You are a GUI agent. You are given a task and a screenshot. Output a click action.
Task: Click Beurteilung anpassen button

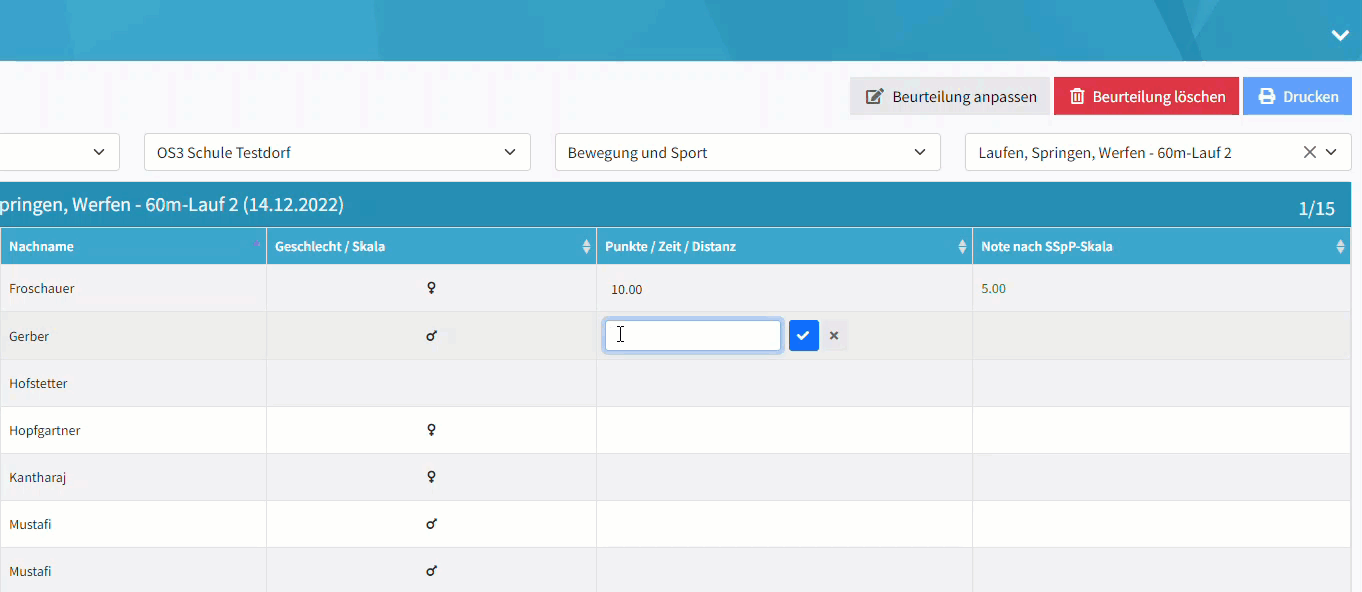pos(950,97)
